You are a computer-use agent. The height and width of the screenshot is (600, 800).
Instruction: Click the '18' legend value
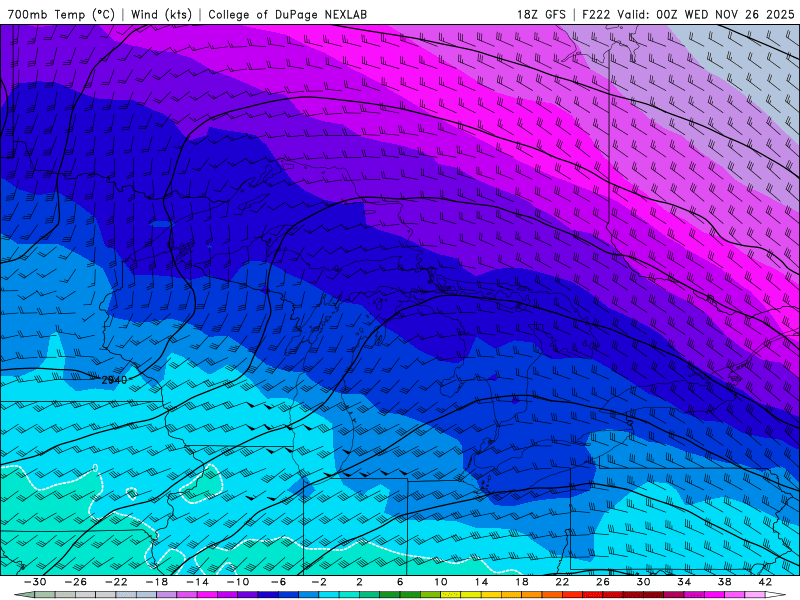[521, 582]
